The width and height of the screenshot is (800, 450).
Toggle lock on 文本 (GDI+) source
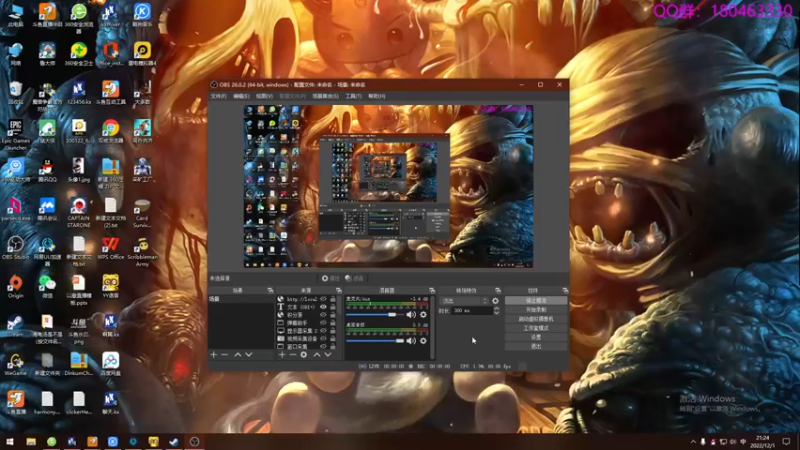tap(333, 307)
